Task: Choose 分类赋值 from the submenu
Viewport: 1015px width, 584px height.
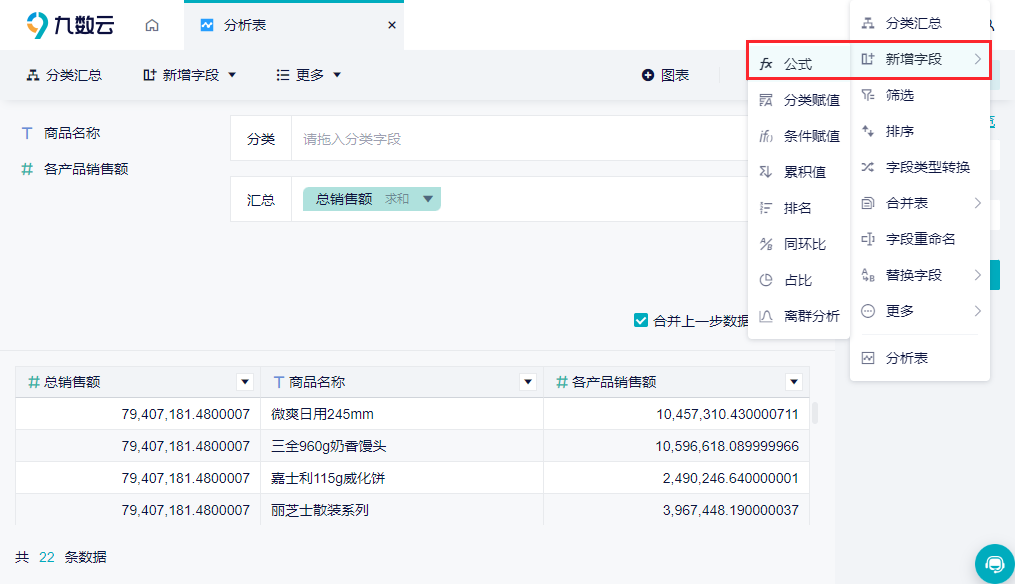Action: (x=799, y=100)
